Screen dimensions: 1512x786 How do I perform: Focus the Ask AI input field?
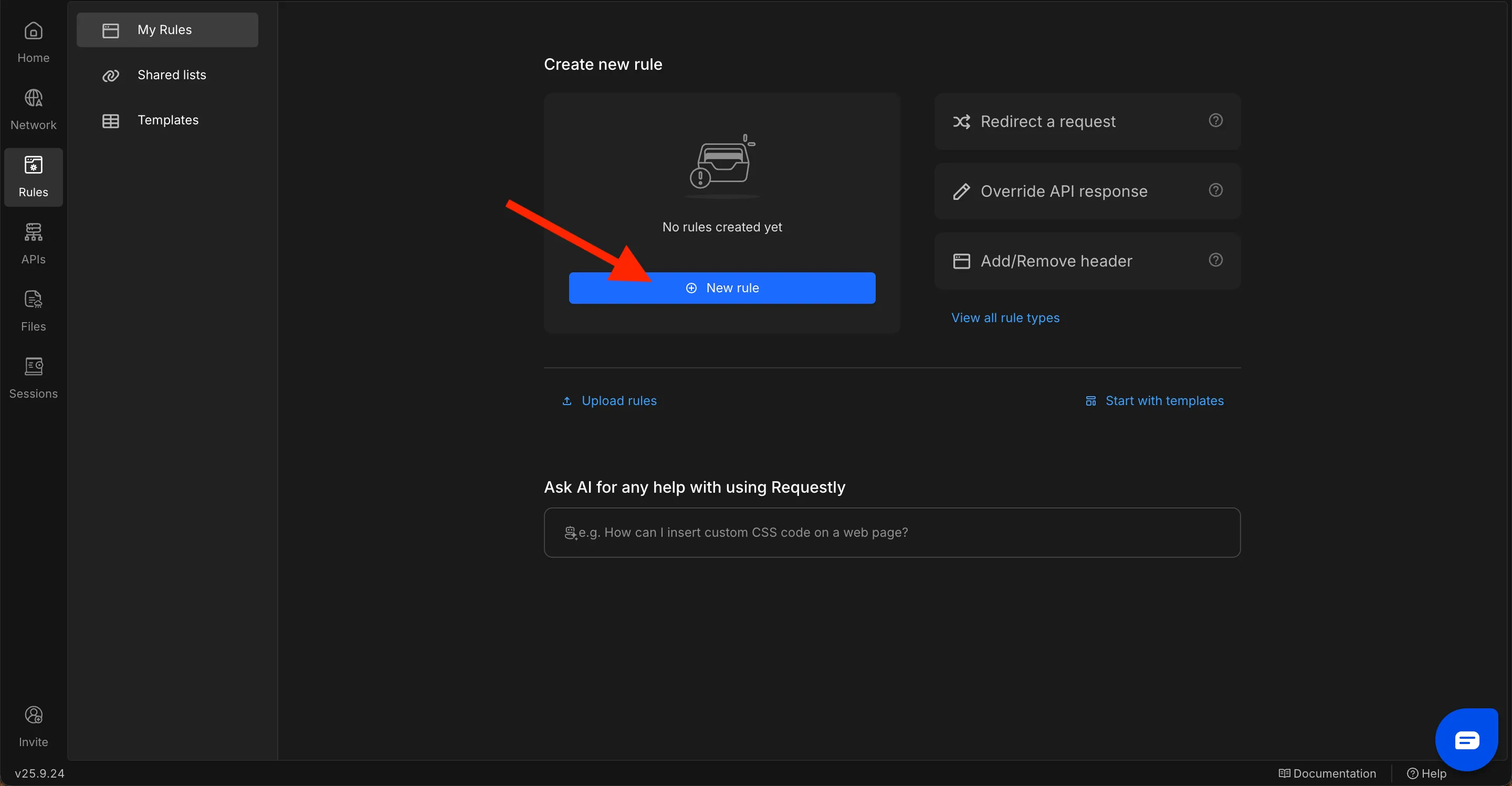pos(892,532)
